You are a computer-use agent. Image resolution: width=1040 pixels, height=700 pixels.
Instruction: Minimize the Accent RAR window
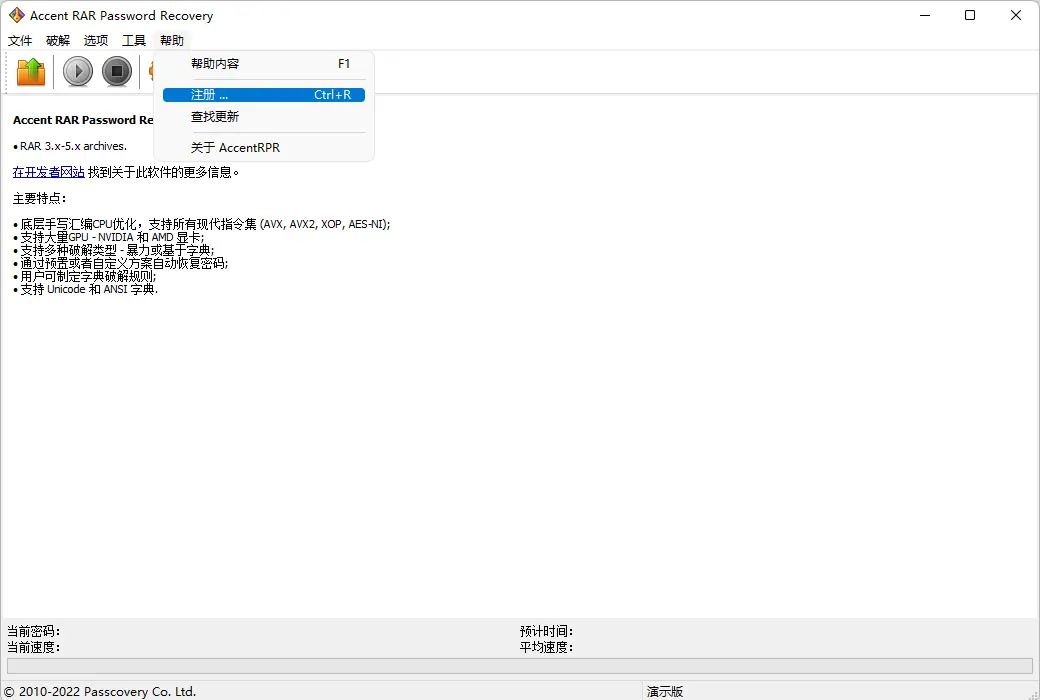click(925, 15)
